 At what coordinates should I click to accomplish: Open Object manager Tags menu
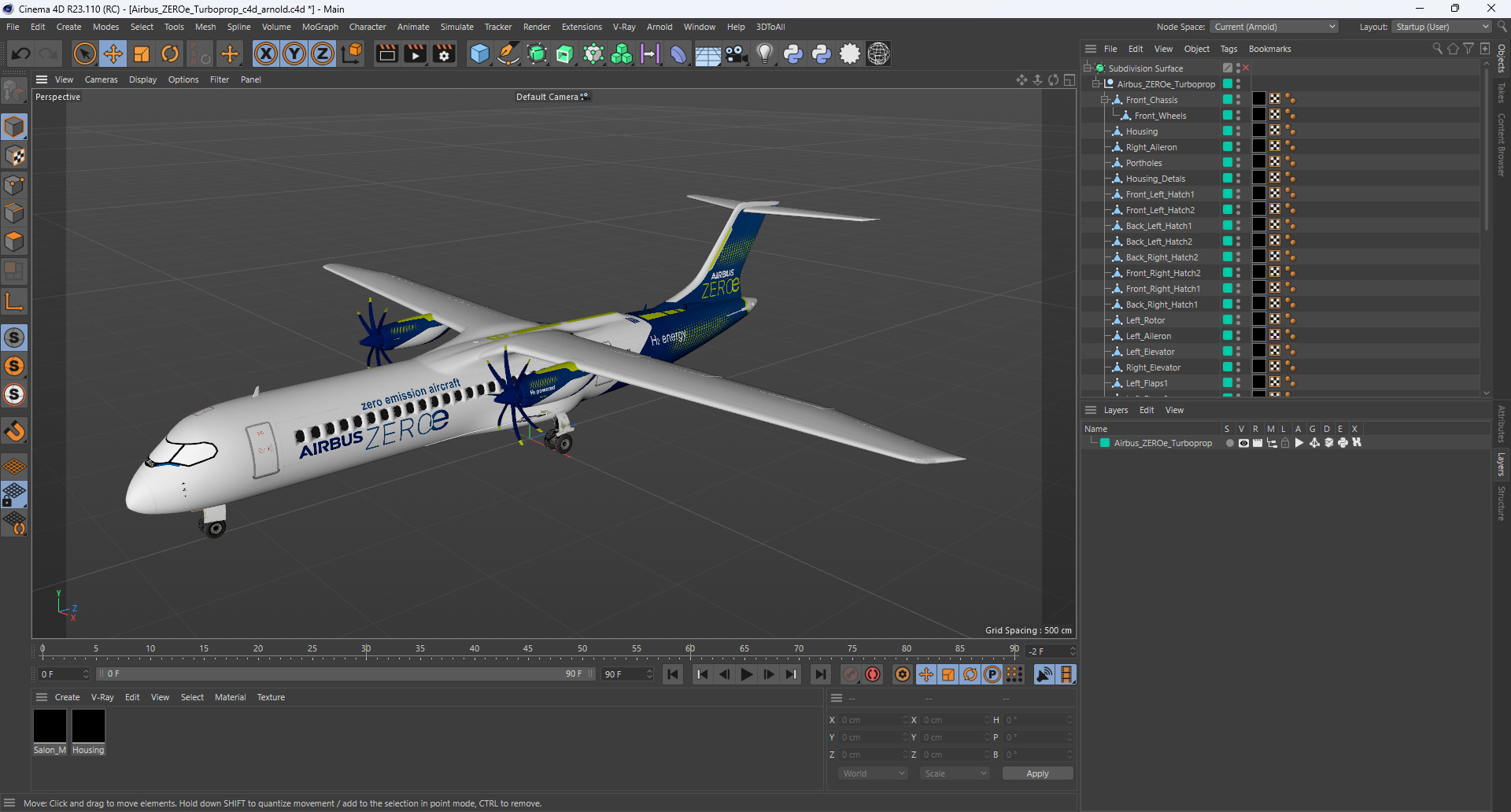1228,49
